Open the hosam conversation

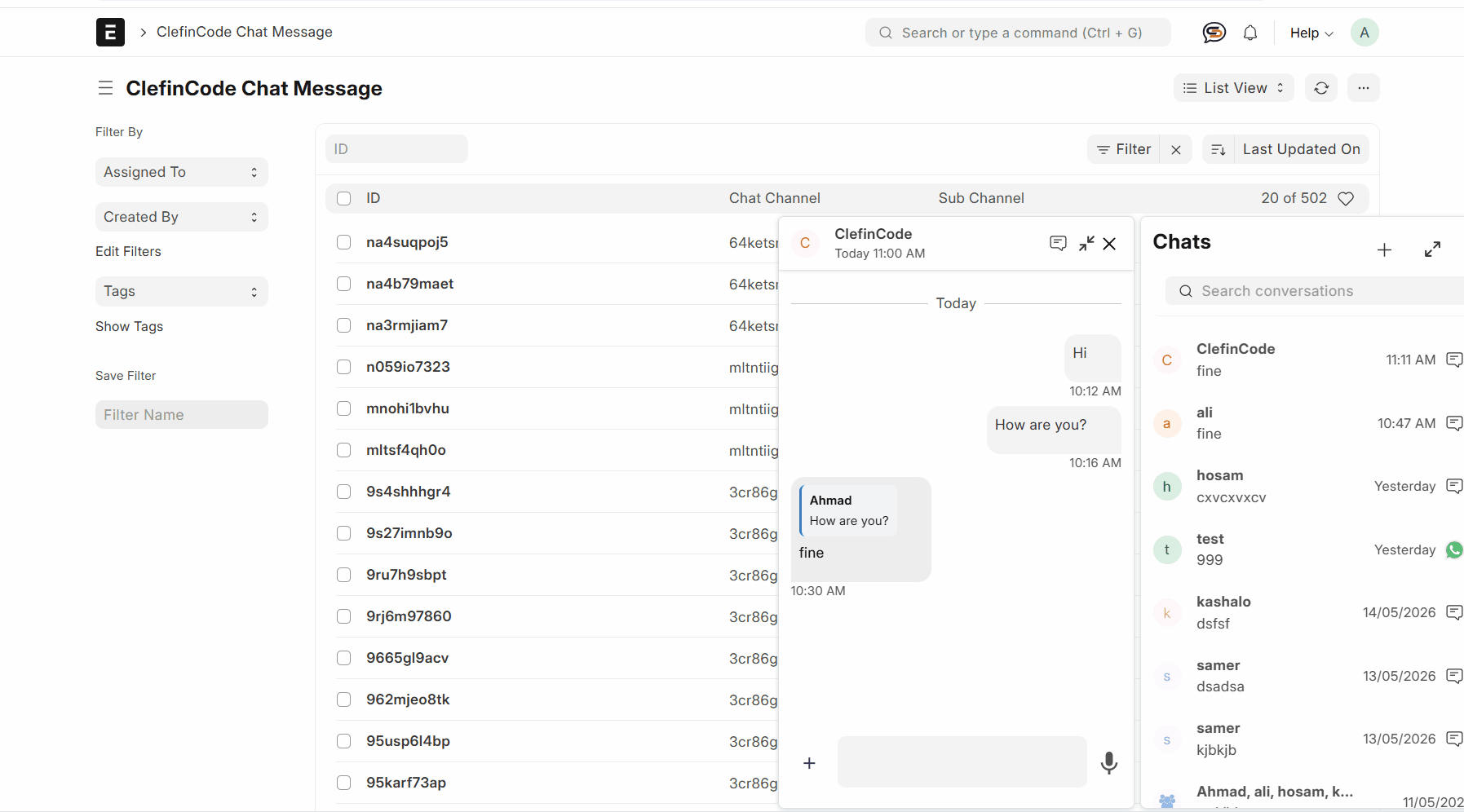click(x=1308, y=486)
